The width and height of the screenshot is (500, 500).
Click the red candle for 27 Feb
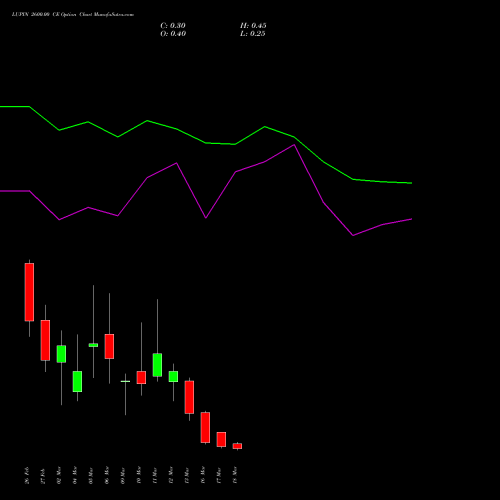tap(45, 340)
